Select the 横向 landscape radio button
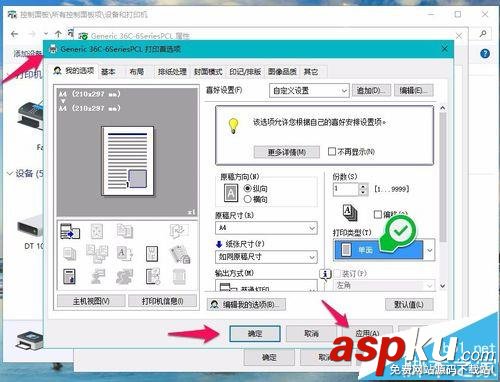Viewport: 500px width, 382px height. [x=248, y=199]
